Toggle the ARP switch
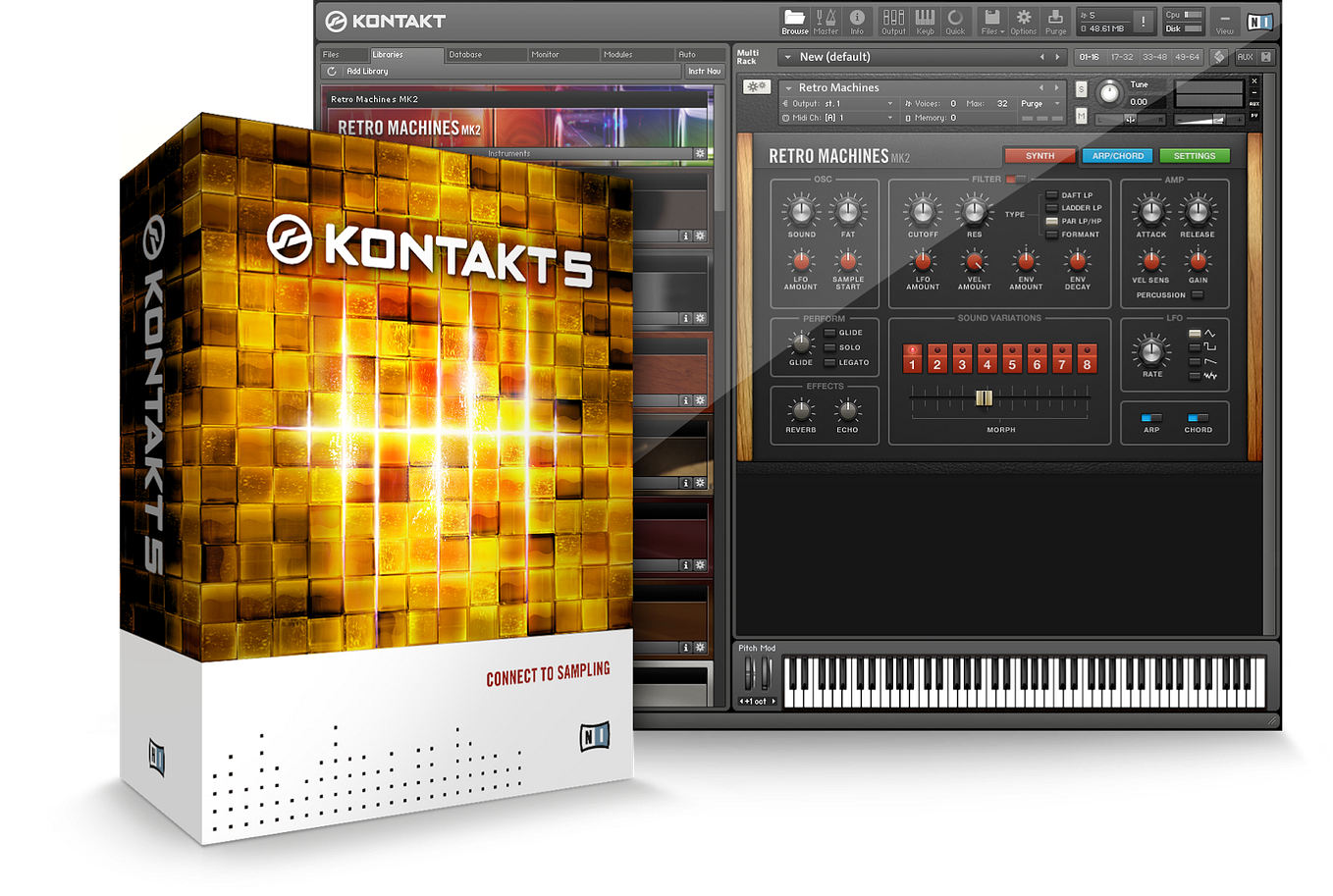This screenshot has height=896, width=1333. [1150, 418]
